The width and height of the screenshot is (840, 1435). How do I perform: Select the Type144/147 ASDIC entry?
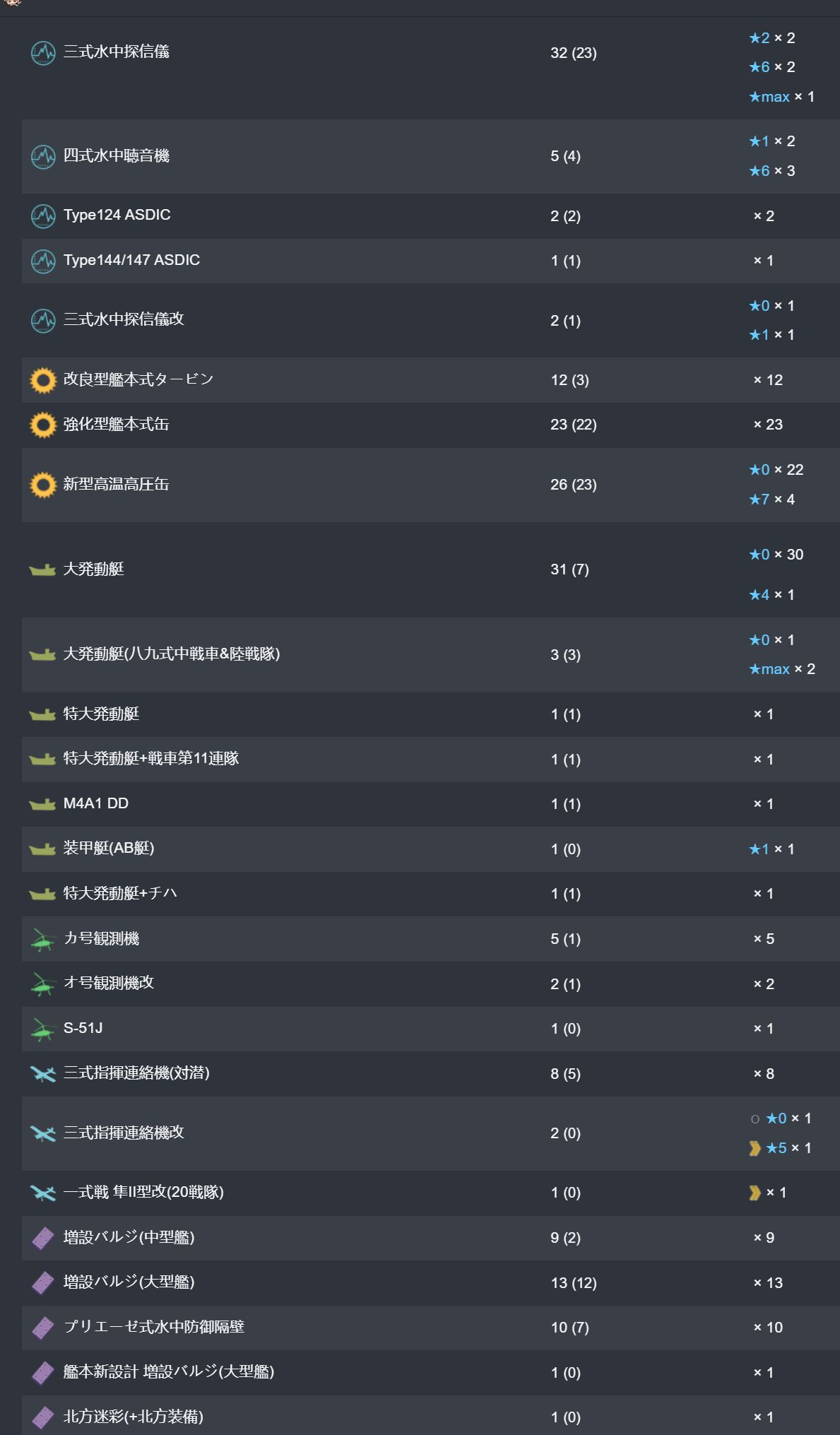131,260
